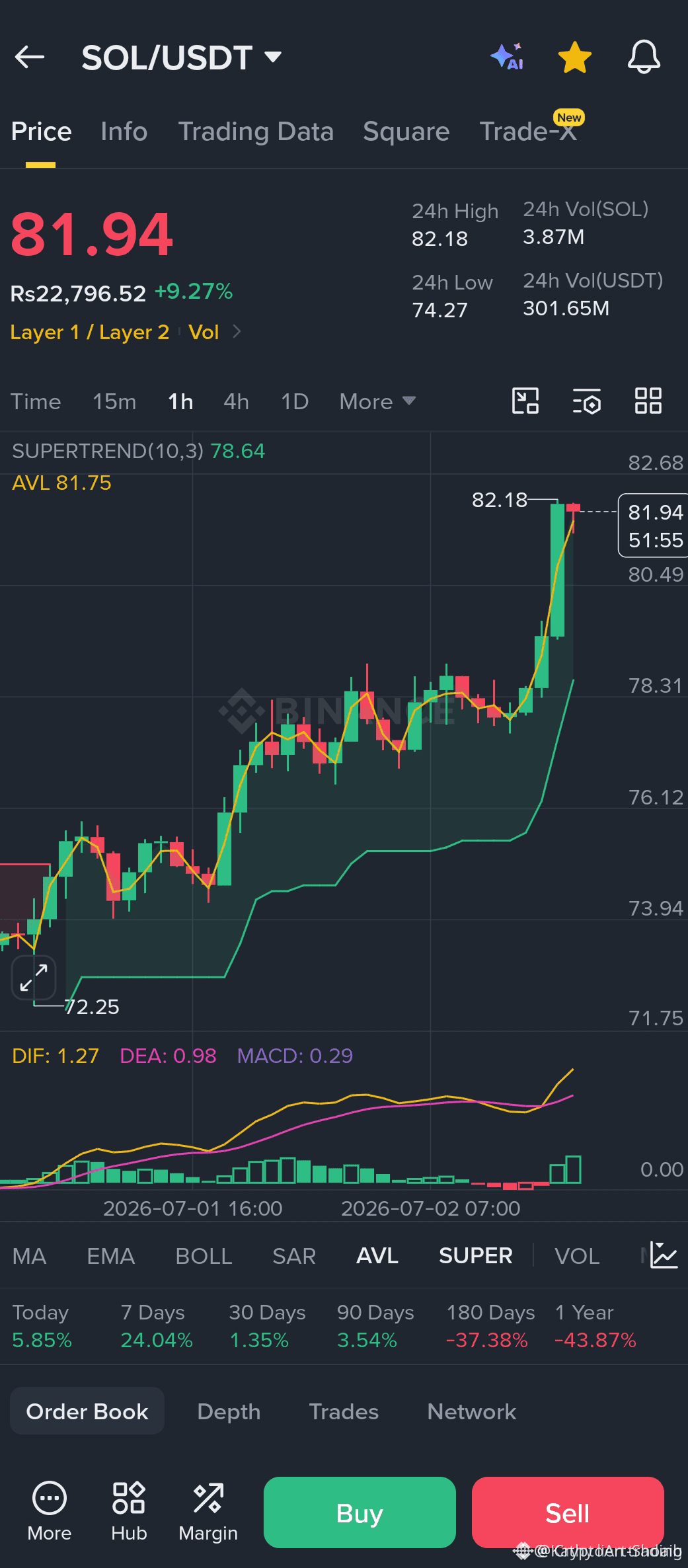Toggle the SUPER indicator off

pyautogui.click(x=476, y=1256)
